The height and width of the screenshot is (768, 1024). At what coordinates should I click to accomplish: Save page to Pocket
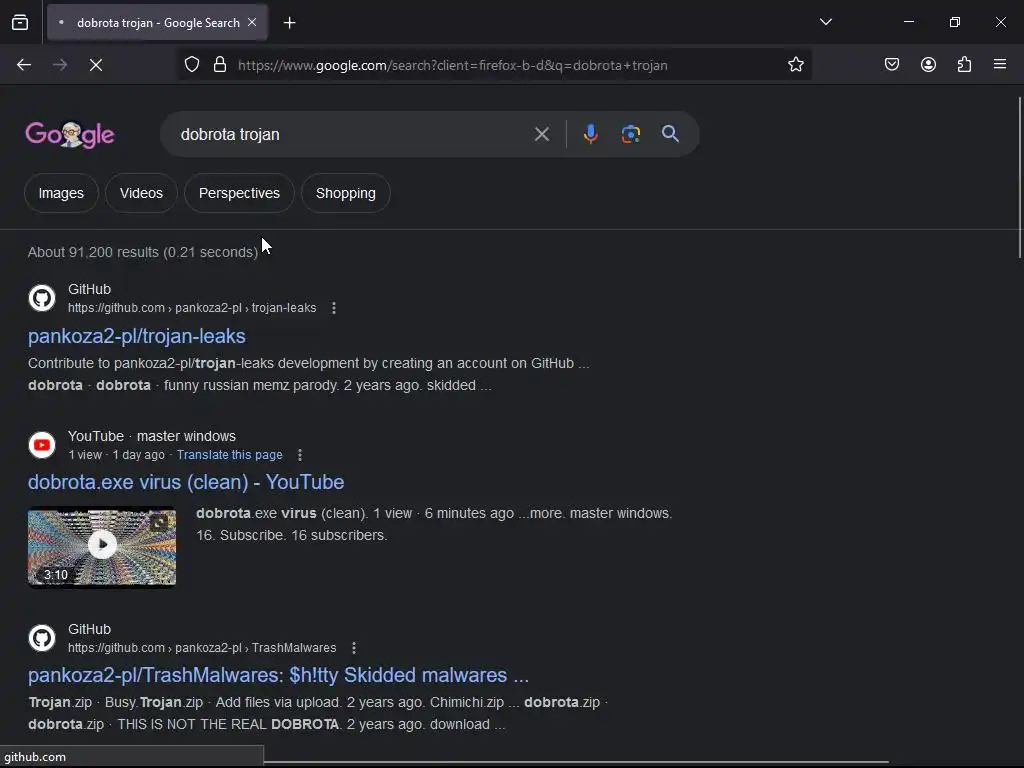coord(891,64)
